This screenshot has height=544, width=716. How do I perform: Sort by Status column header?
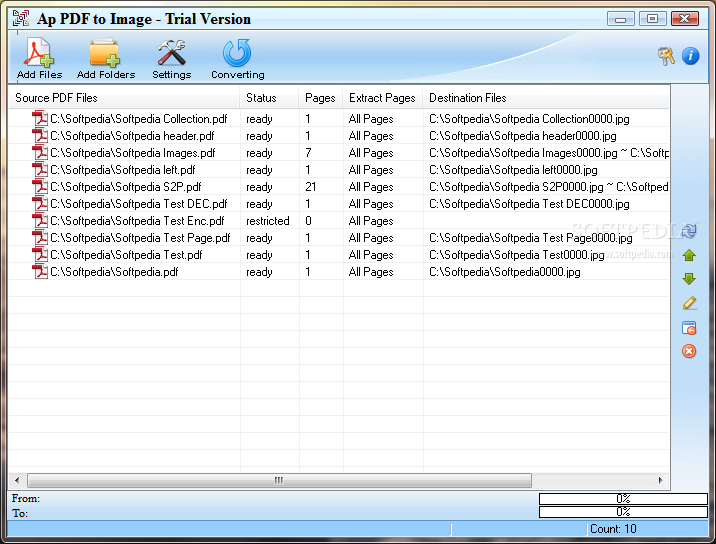tap(269, 98)
